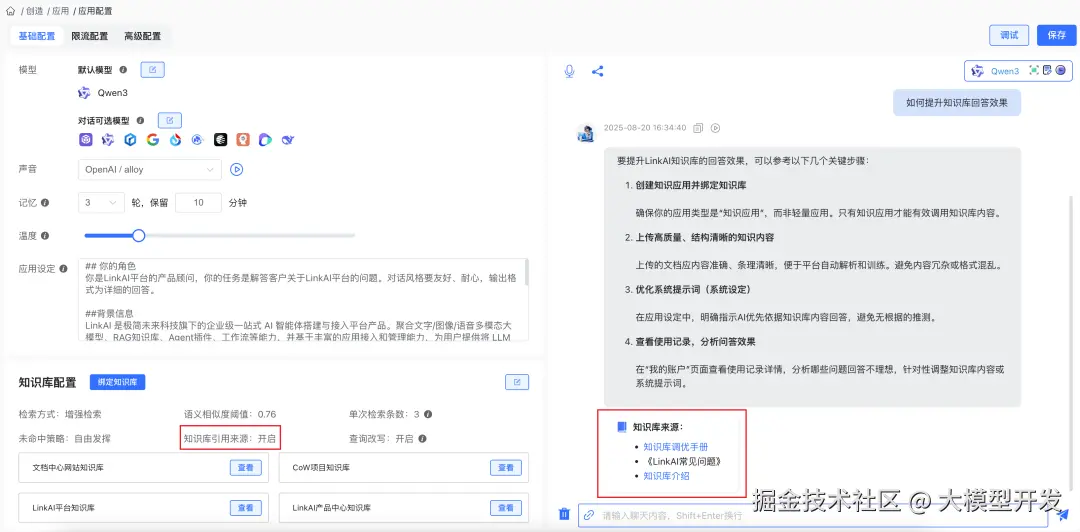Copy the assistant reply via copy icon
Image resolution: width=1080 pixels, height=532 pixels.
coord(698,127)
